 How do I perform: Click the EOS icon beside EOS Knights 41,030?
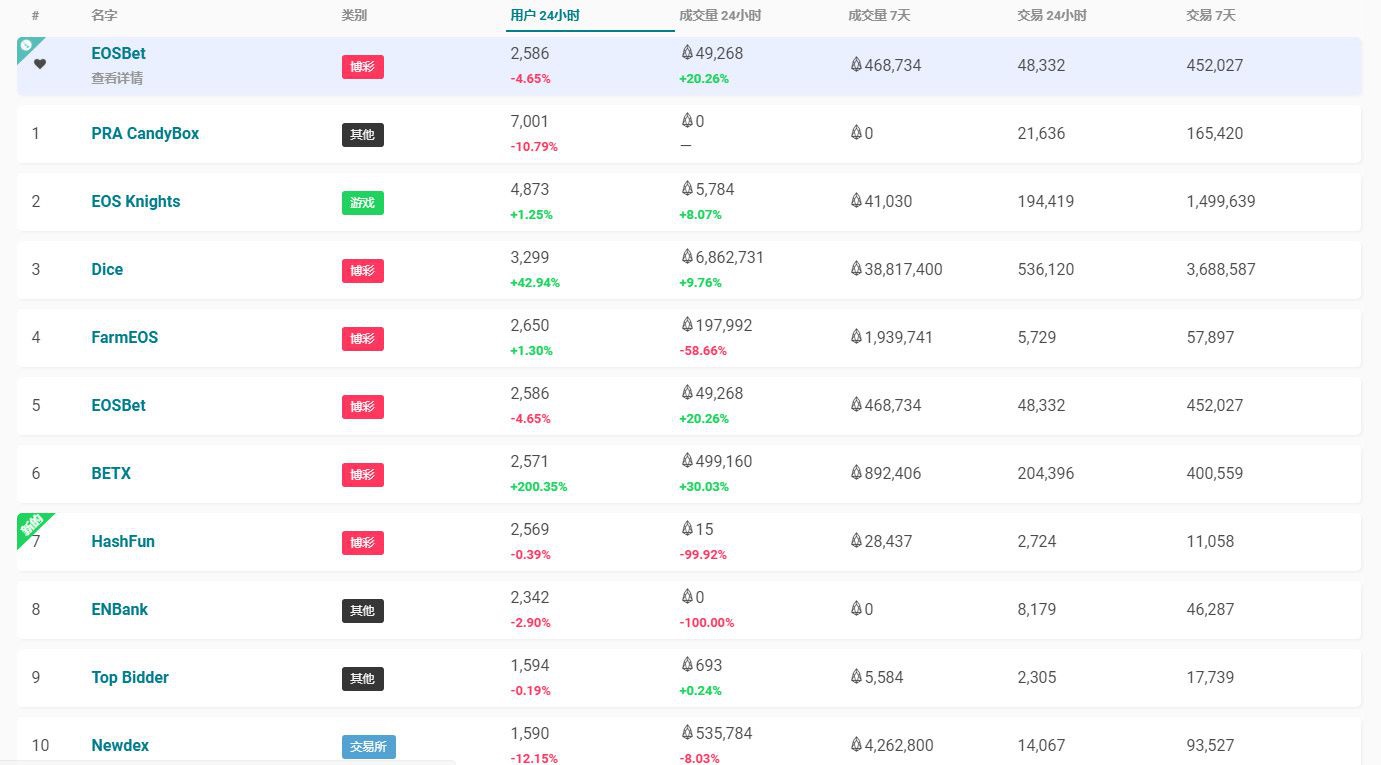point(856,201)
